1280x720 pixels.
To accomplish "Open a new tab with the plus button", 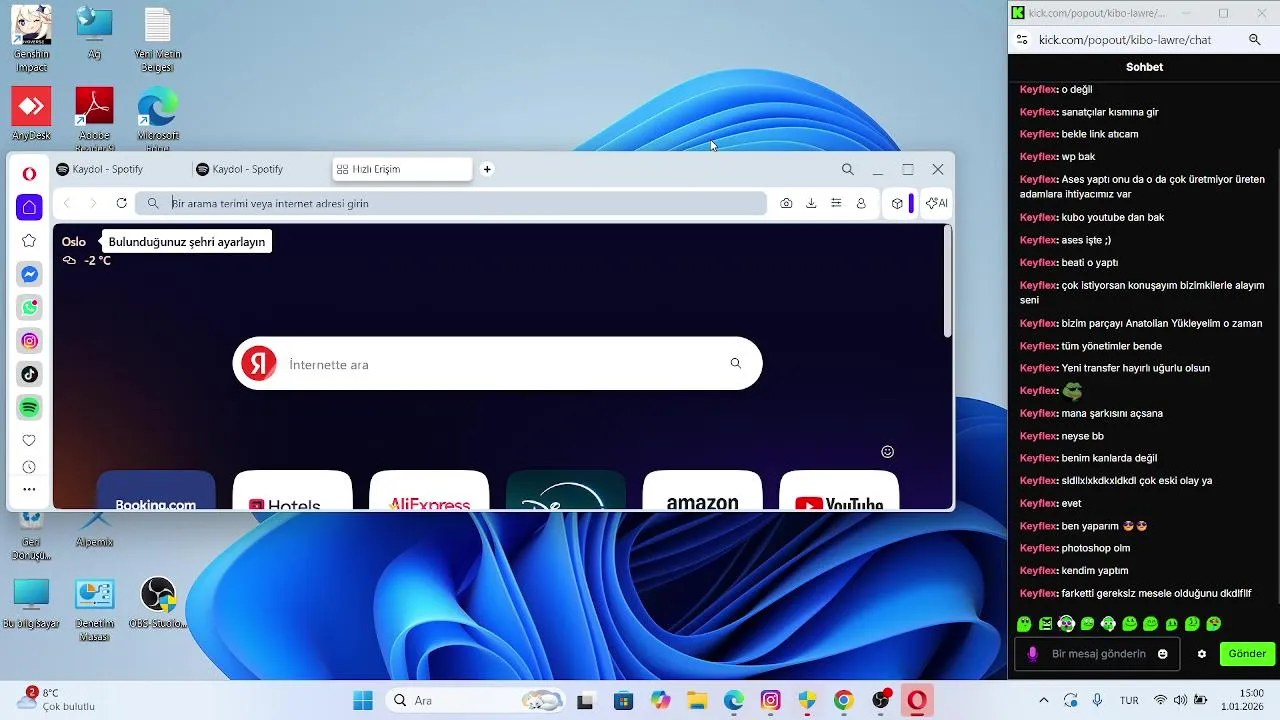I will click(x=487, y=169).
